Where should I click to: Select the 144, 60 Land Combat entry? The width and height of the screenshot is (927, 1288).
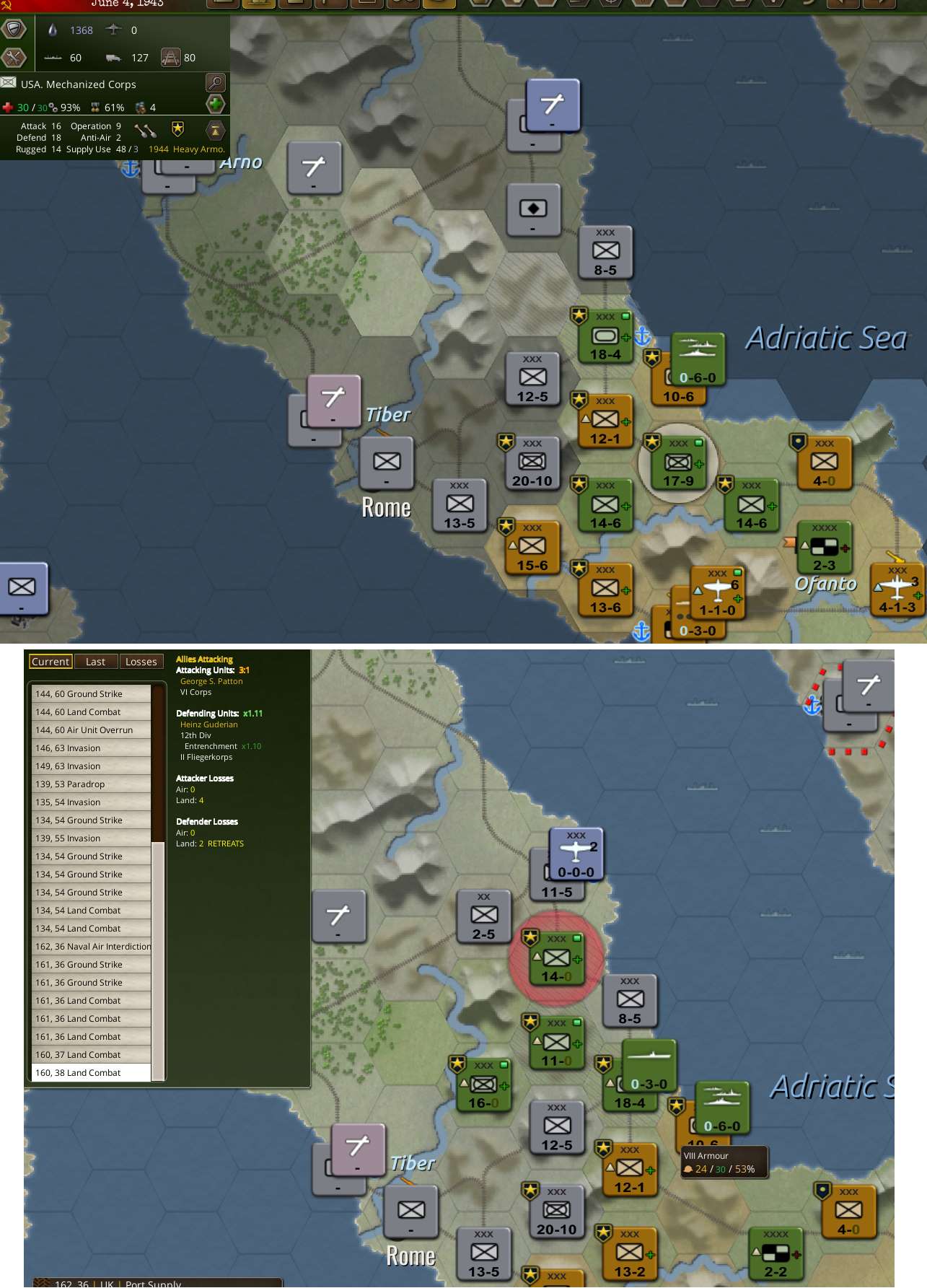(x=91, y=711)
